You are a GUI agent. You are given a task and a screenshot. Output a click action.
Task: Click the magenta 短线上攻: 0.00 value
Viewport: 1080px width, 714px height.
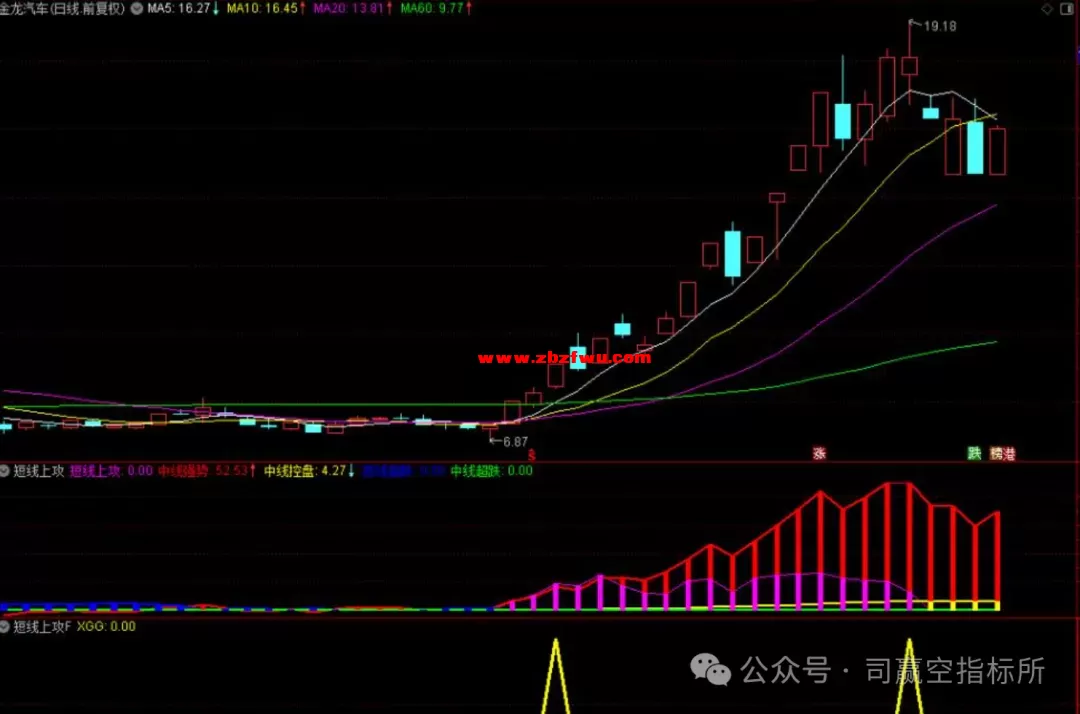click(111, 471)
